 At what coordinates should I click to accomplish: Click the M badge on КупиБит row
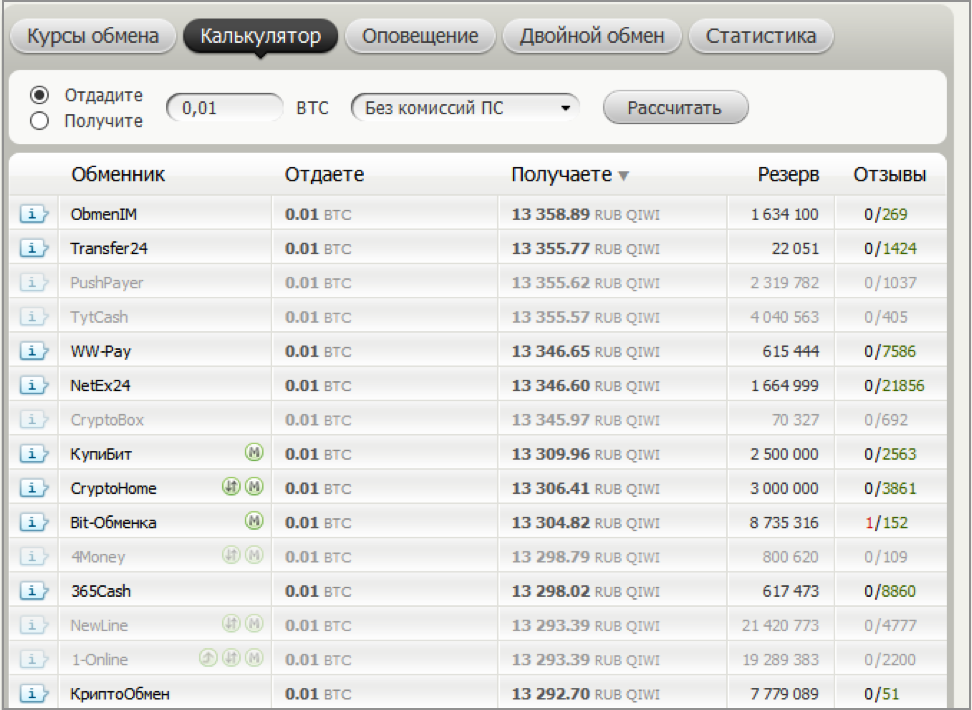pyautogui.click(x=254, y=453)
